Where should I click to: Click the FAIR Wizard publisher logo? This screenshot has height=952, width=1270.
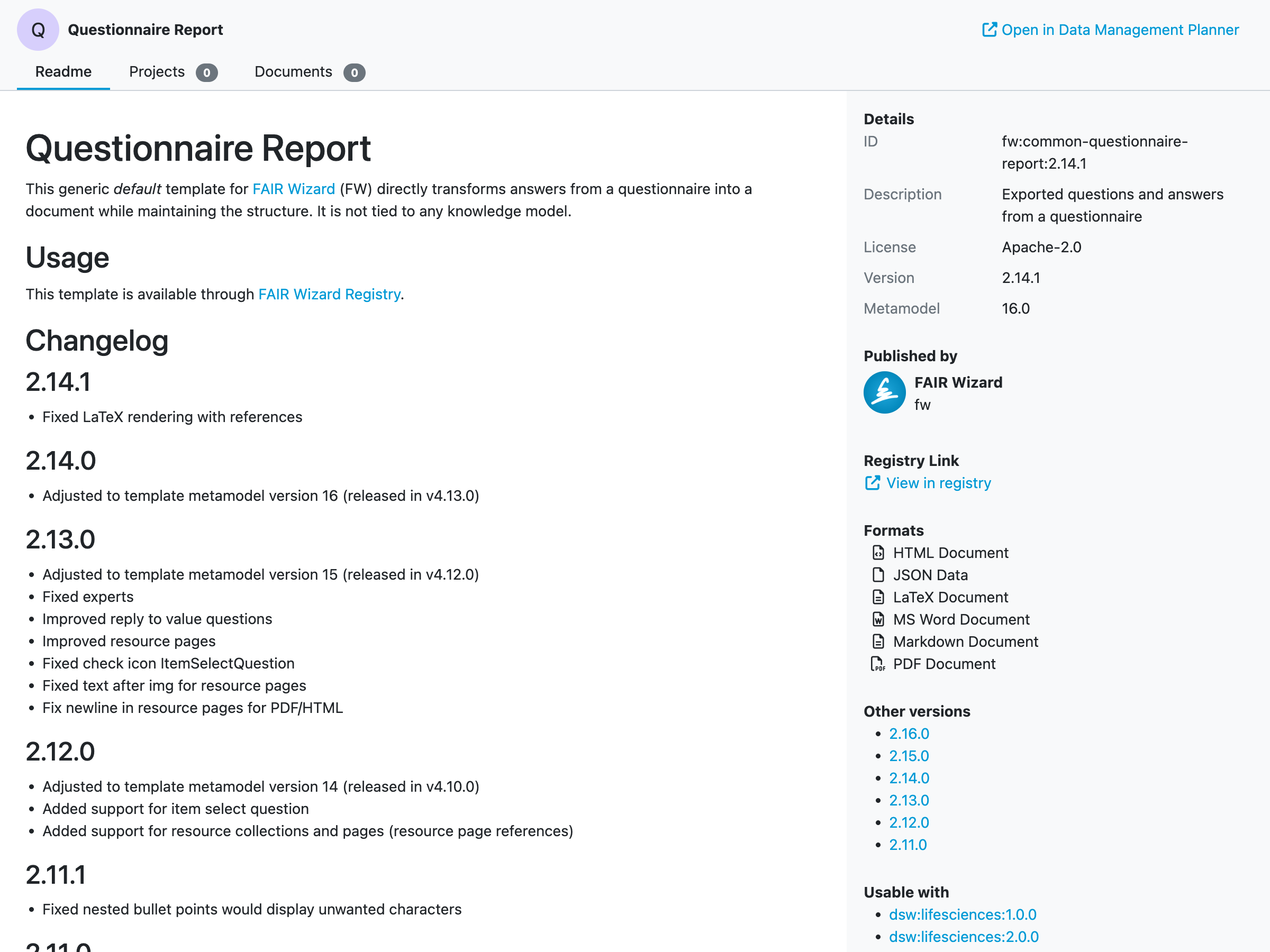point(884,393)
